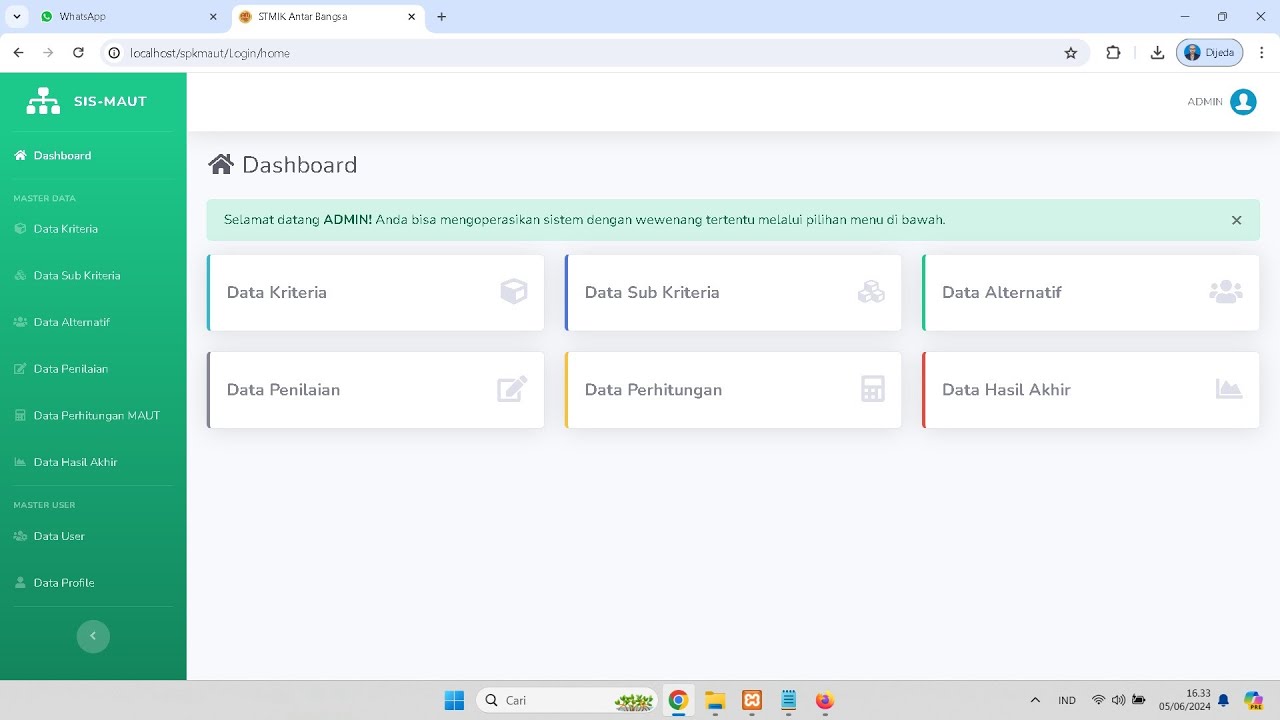Open Chrome from the taskbar

pyautogui.click(x=678, y=700)
